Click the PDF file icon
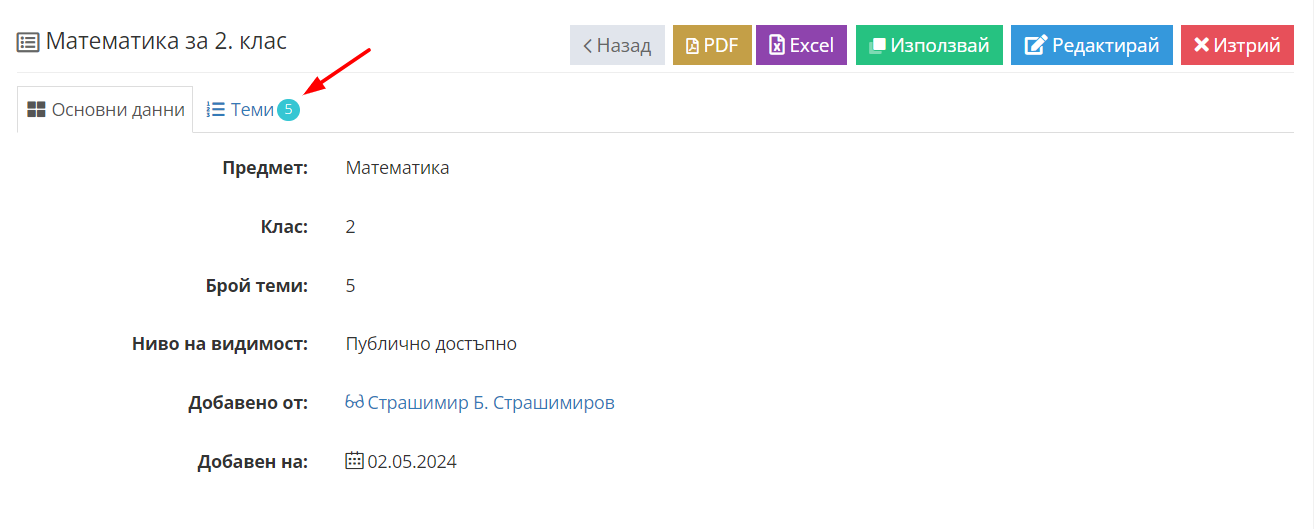1314x529 pixels. point(692,46)
